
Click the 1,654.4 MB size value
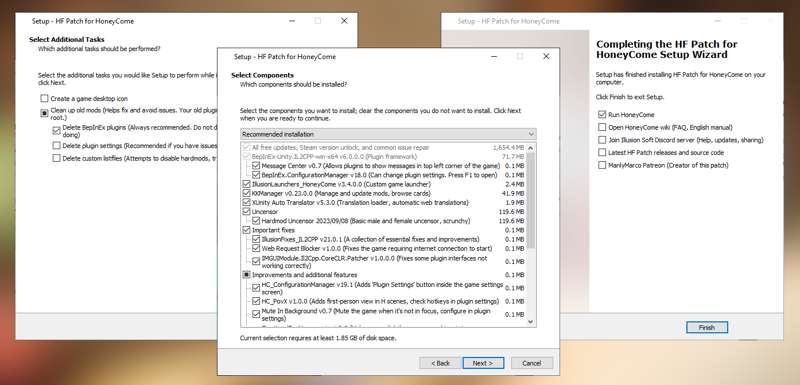tap(508, 147)
